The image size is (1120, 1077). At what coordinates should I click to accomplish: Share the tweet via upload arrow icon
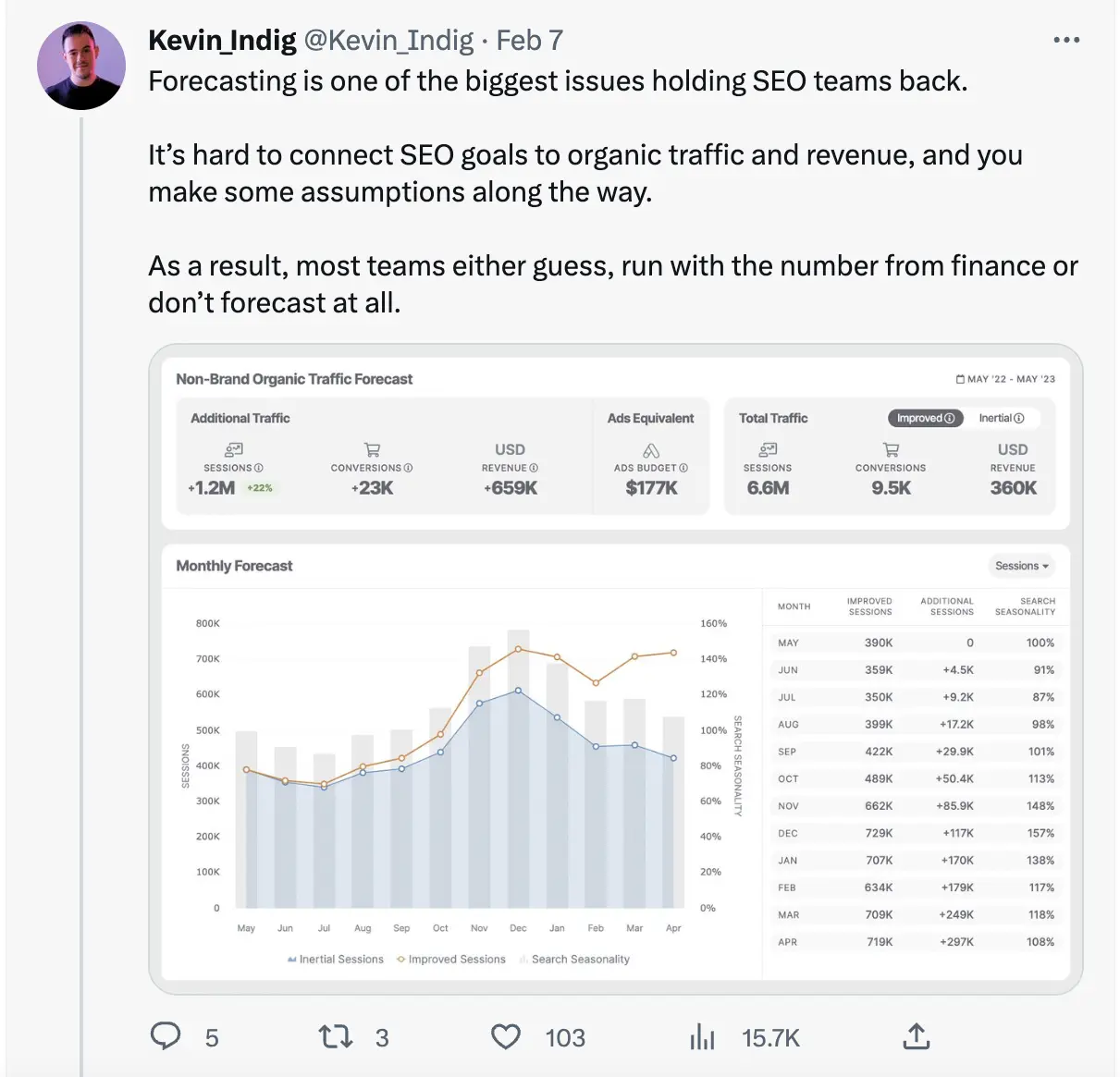916,1036
